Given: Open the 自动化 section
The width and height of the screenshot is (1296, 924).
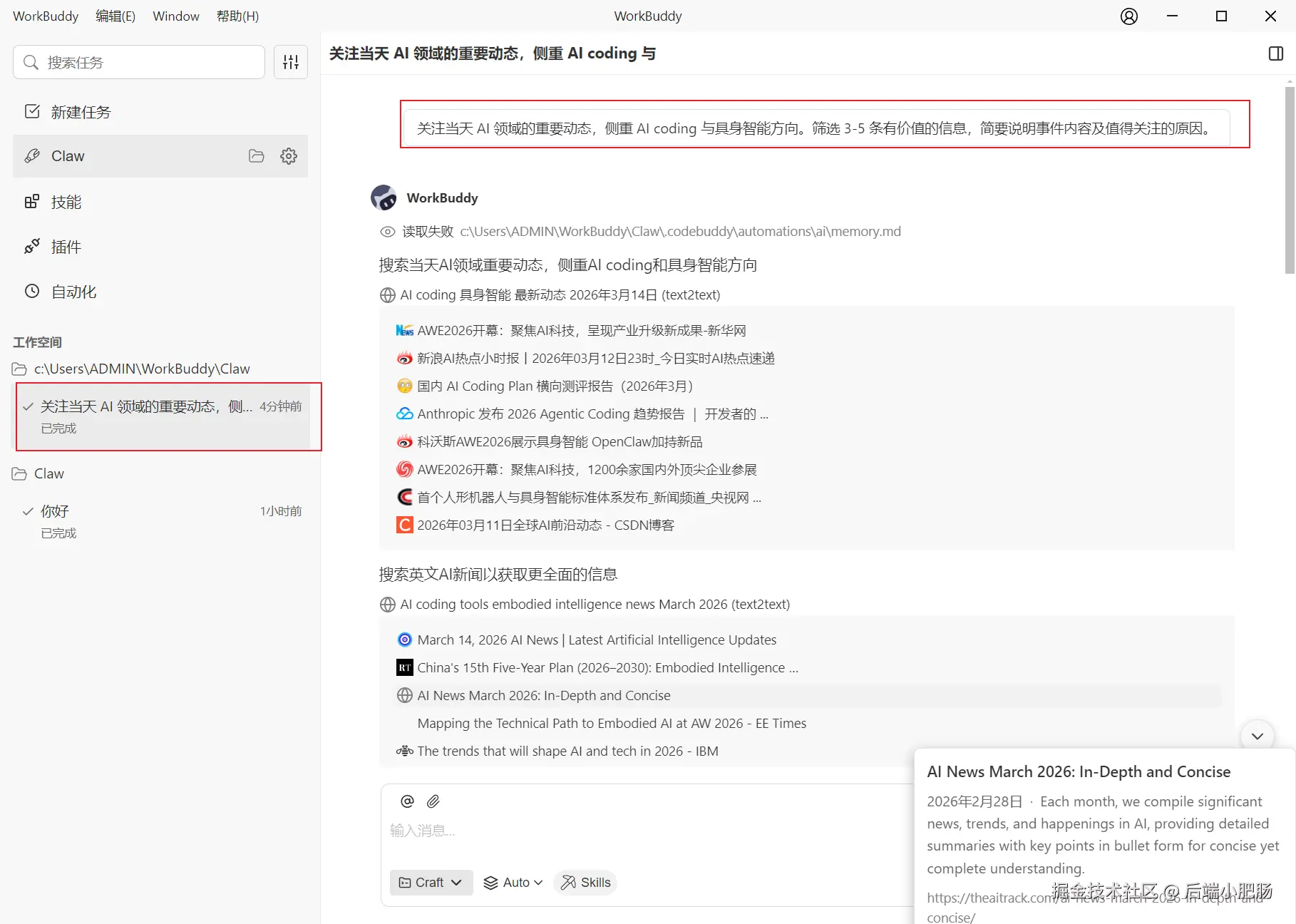Looking at the screenshot, I should (160, 292).
